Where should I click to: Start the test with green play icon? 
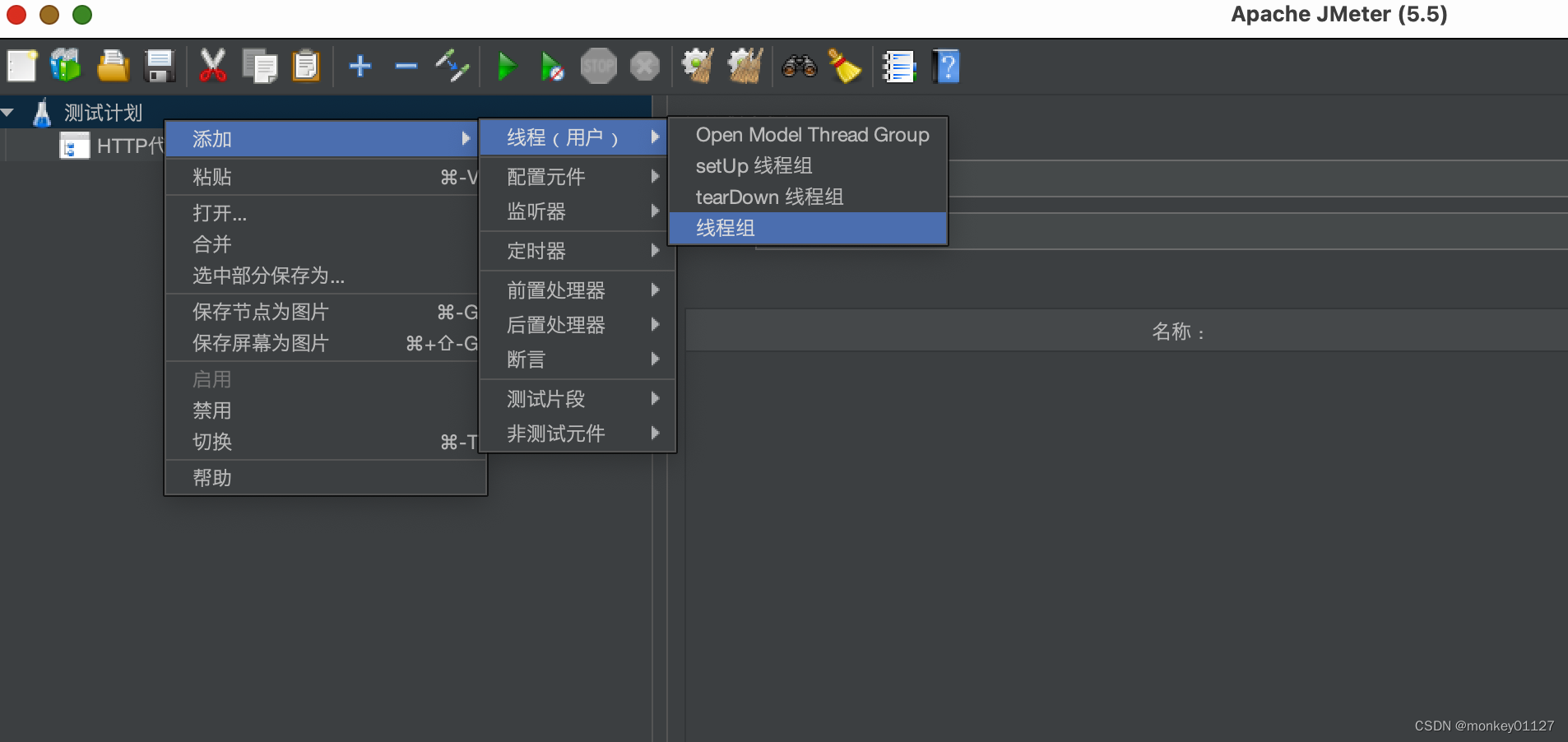point(507,66)
